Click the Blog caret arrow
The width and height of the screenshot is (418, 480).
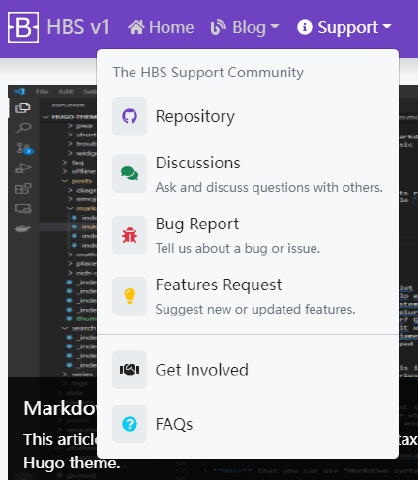click(275, 26)
